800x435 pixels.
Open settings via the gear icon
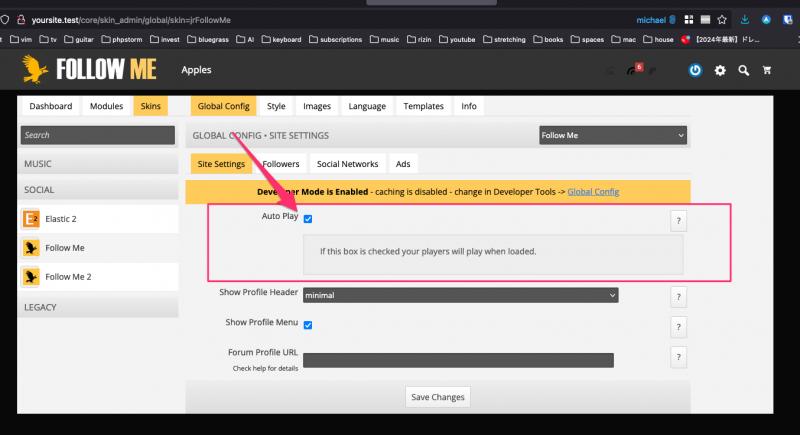pos(720,70)
